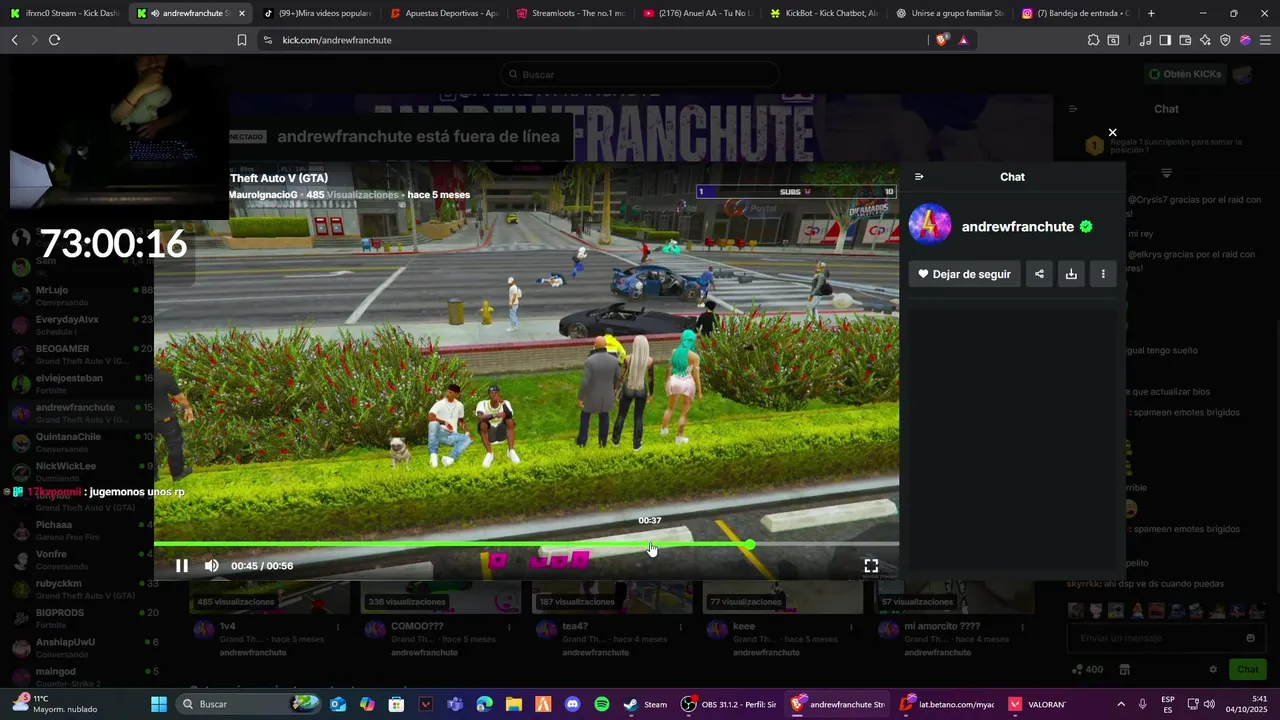Open more options menu for clip

pyautogui.click(x=1103, y=274)
